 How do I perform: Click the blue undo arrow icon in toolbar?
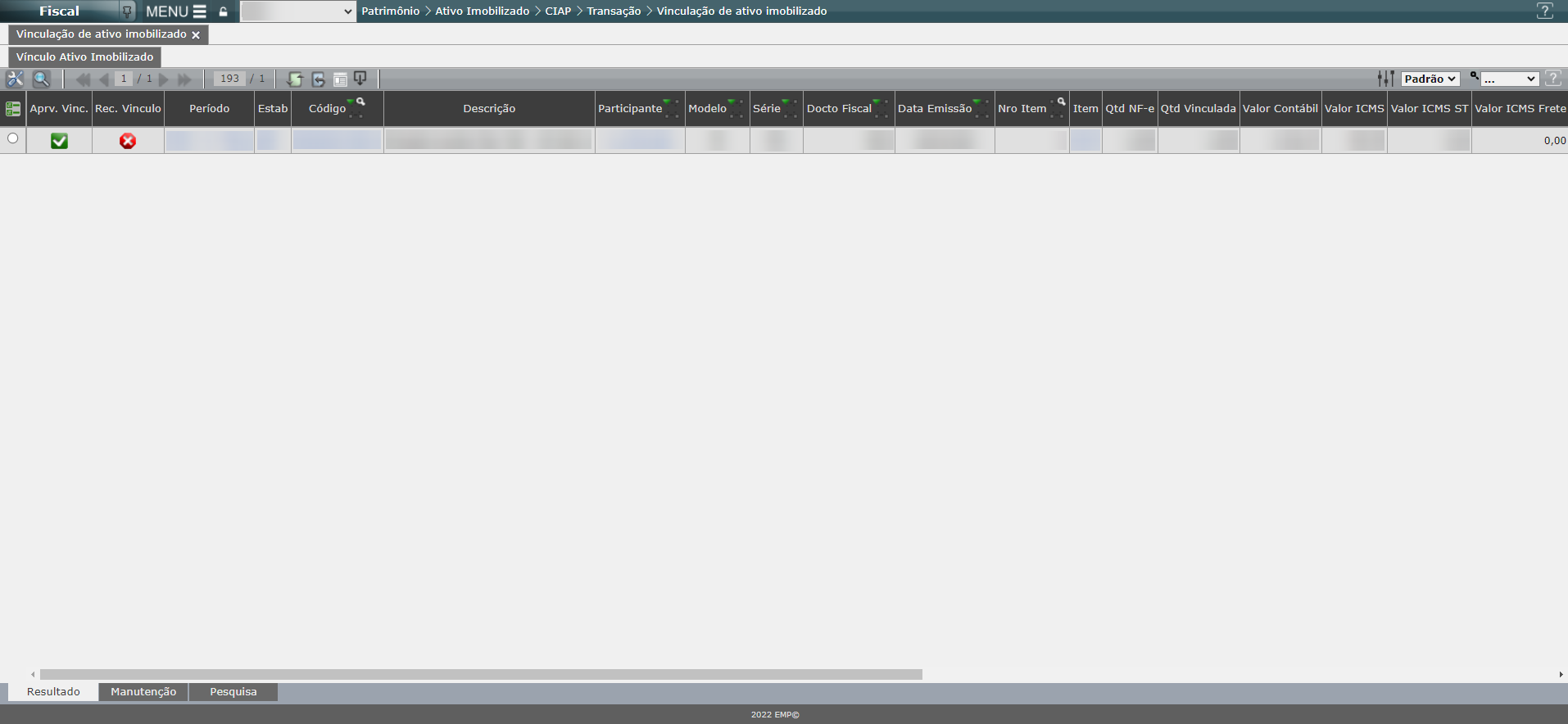318,79
